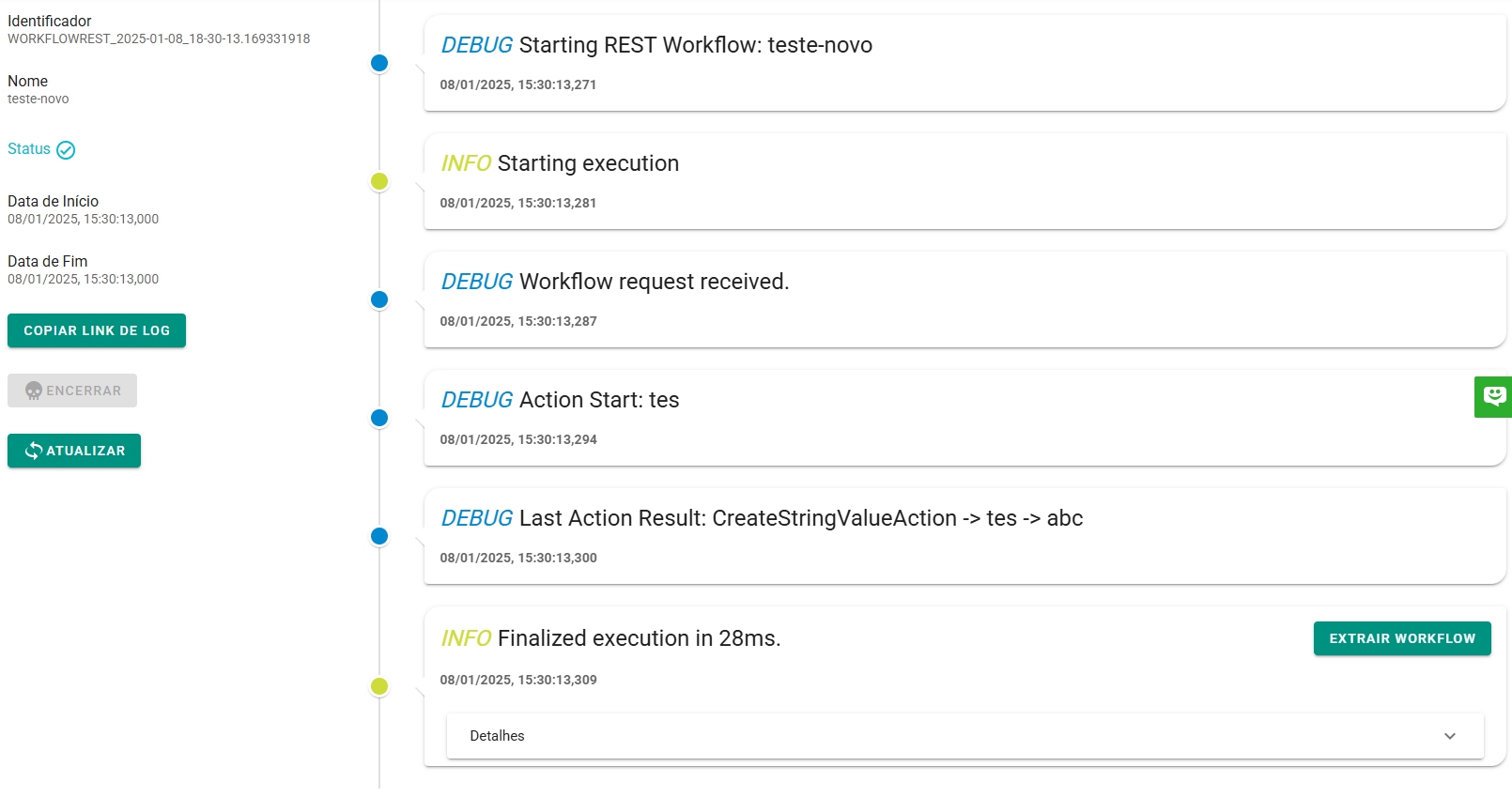Select the Starting execution log entry
Screen dimensions: 1512x797
tap(964, 181)
